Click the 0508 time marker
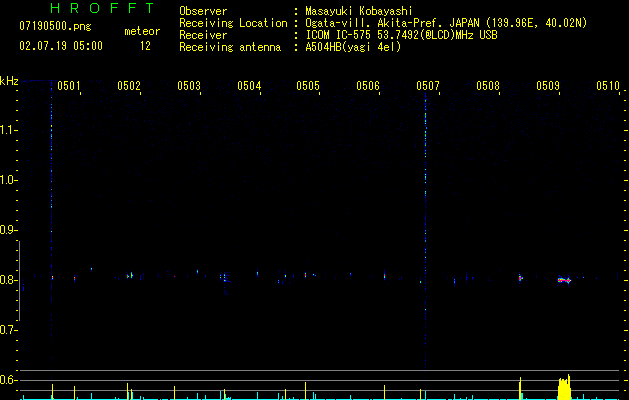Image resolution: width=629 pixels, height=400 pixels. (488, 86)
